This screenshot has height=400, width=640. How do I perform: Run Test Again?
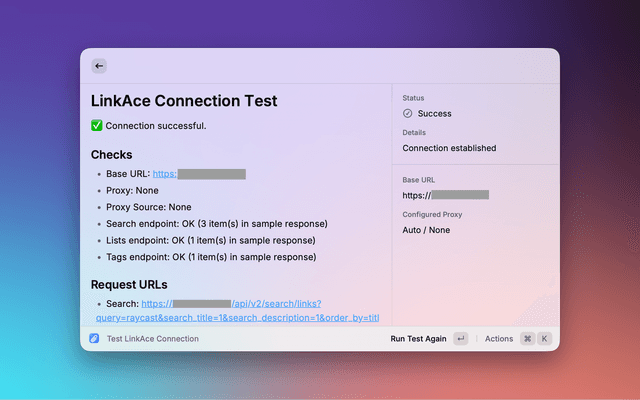[418, 339]
